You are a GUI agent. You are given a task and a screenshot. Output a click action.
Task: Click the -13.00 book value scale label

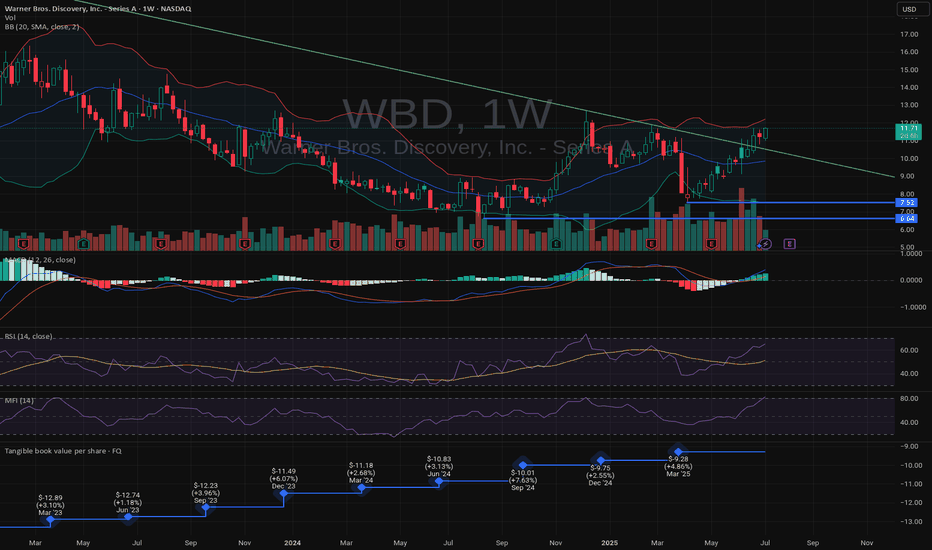pyautogui.click(x=909, y=521)
